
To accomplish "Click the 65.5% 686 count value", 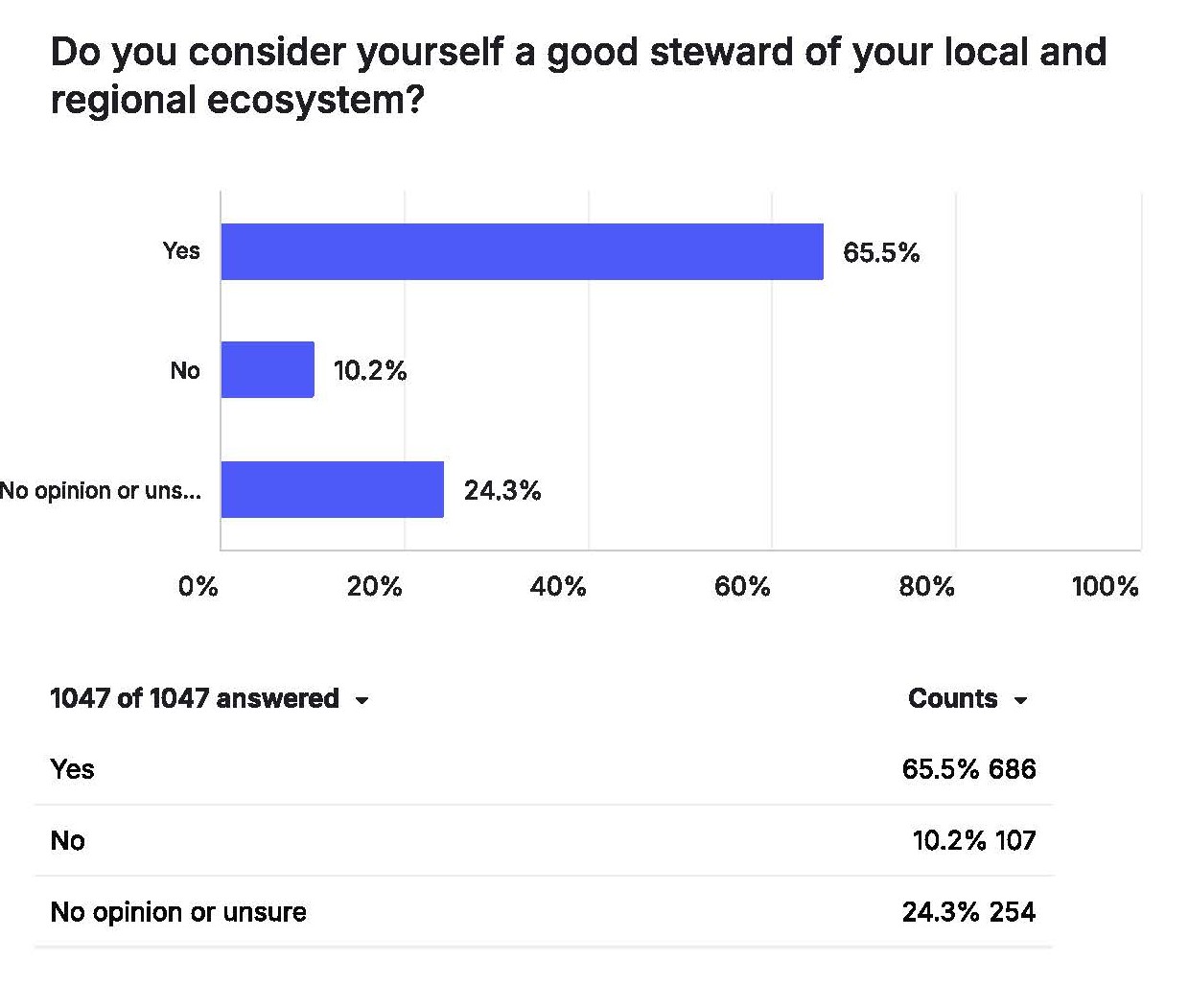I will 968,769.
